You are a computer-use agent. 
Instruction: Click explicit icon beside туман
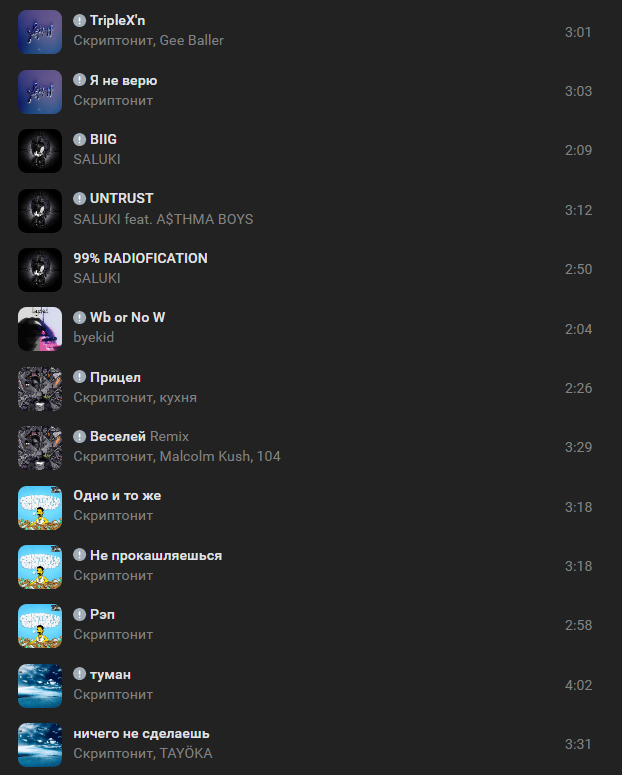coord(80,674)
